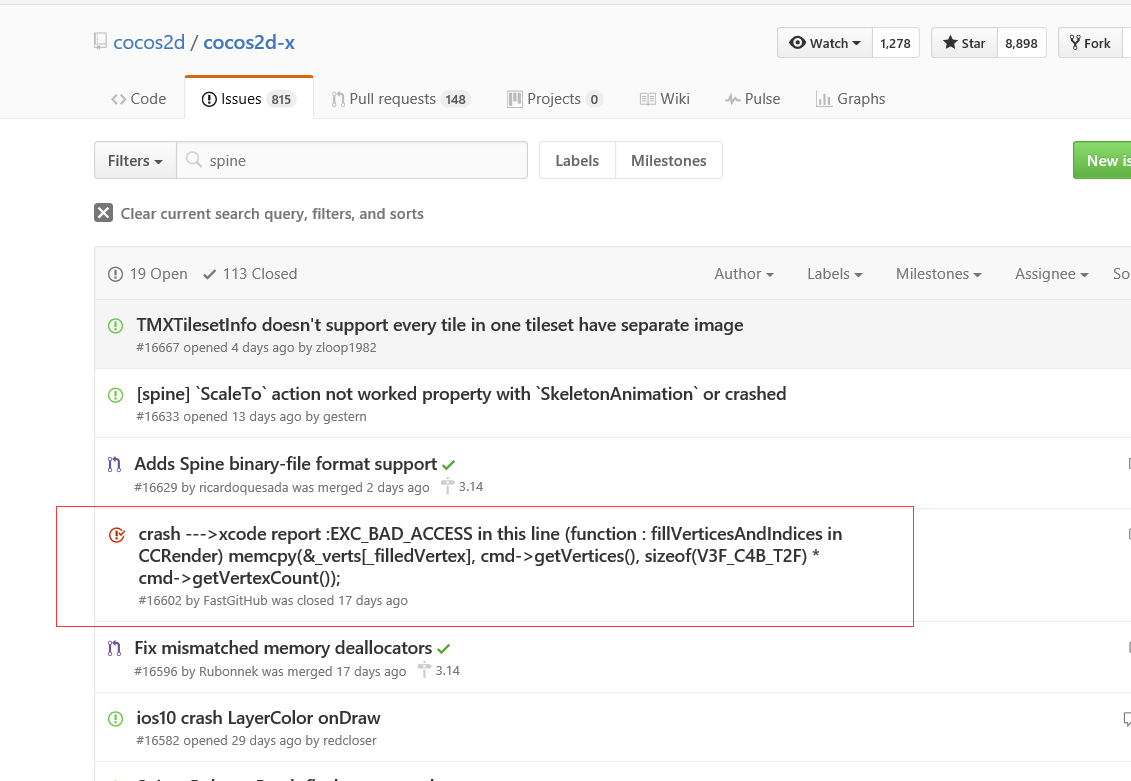Click the open issue icon for ios10 crash
This screenshot has height=781, width=1131.
115,718
